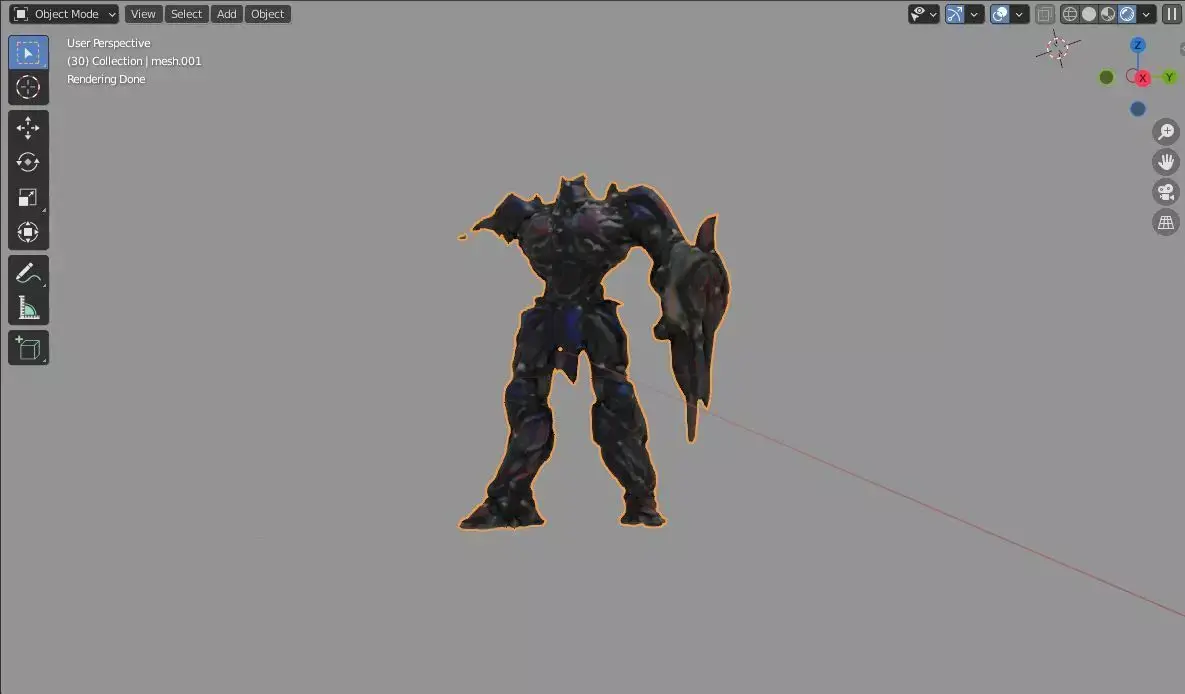Click the Zoom magnifier viewport button
Image resolution: width=1185 pixels, height=694 pixels.
click(x=1166, y=132)
